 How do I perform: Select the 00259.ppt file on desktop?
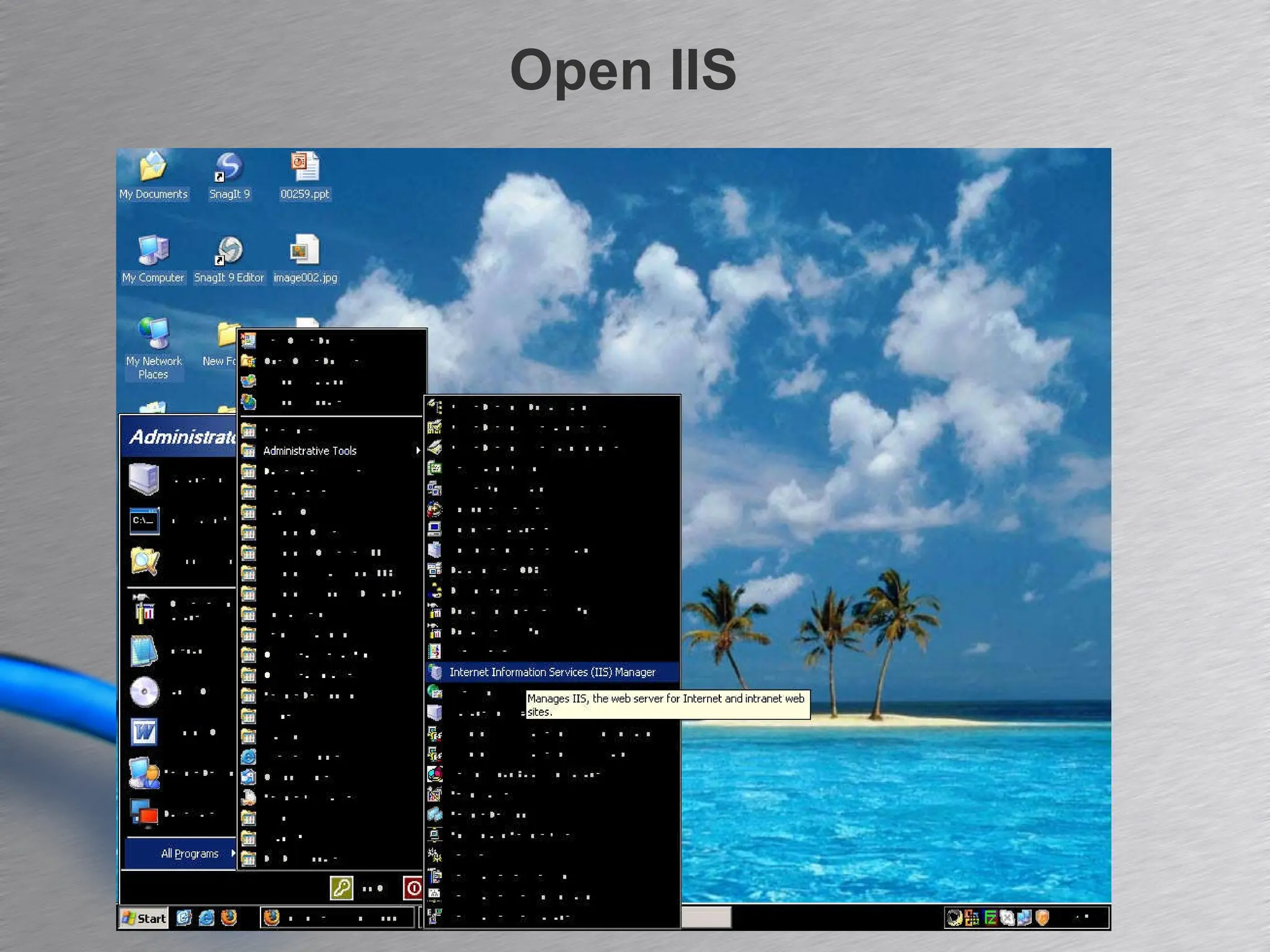coord(304,177)
